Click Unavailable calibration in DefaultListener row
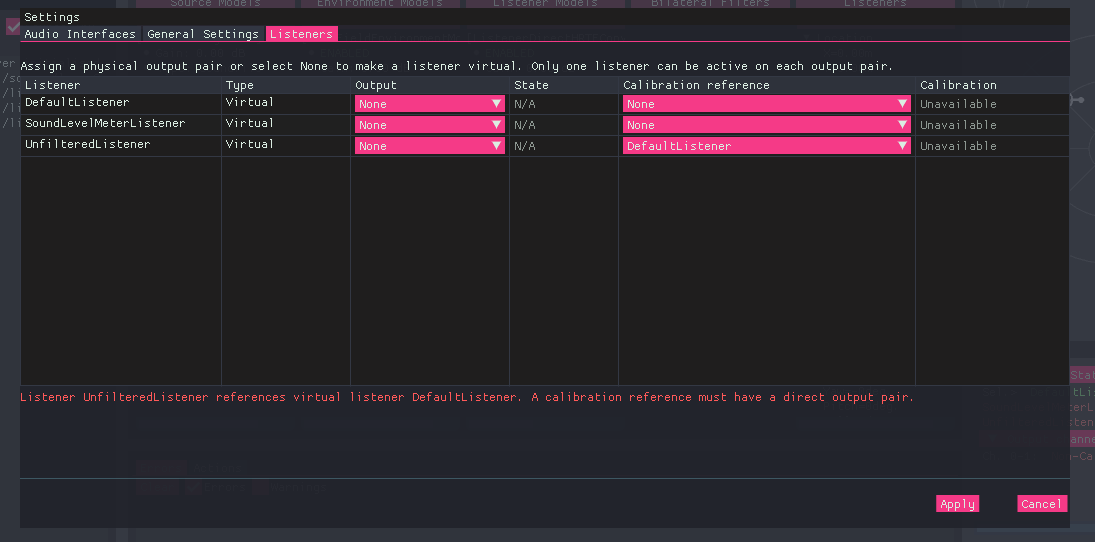Screen dimensions: 1095x542 [x=958, y=104]
